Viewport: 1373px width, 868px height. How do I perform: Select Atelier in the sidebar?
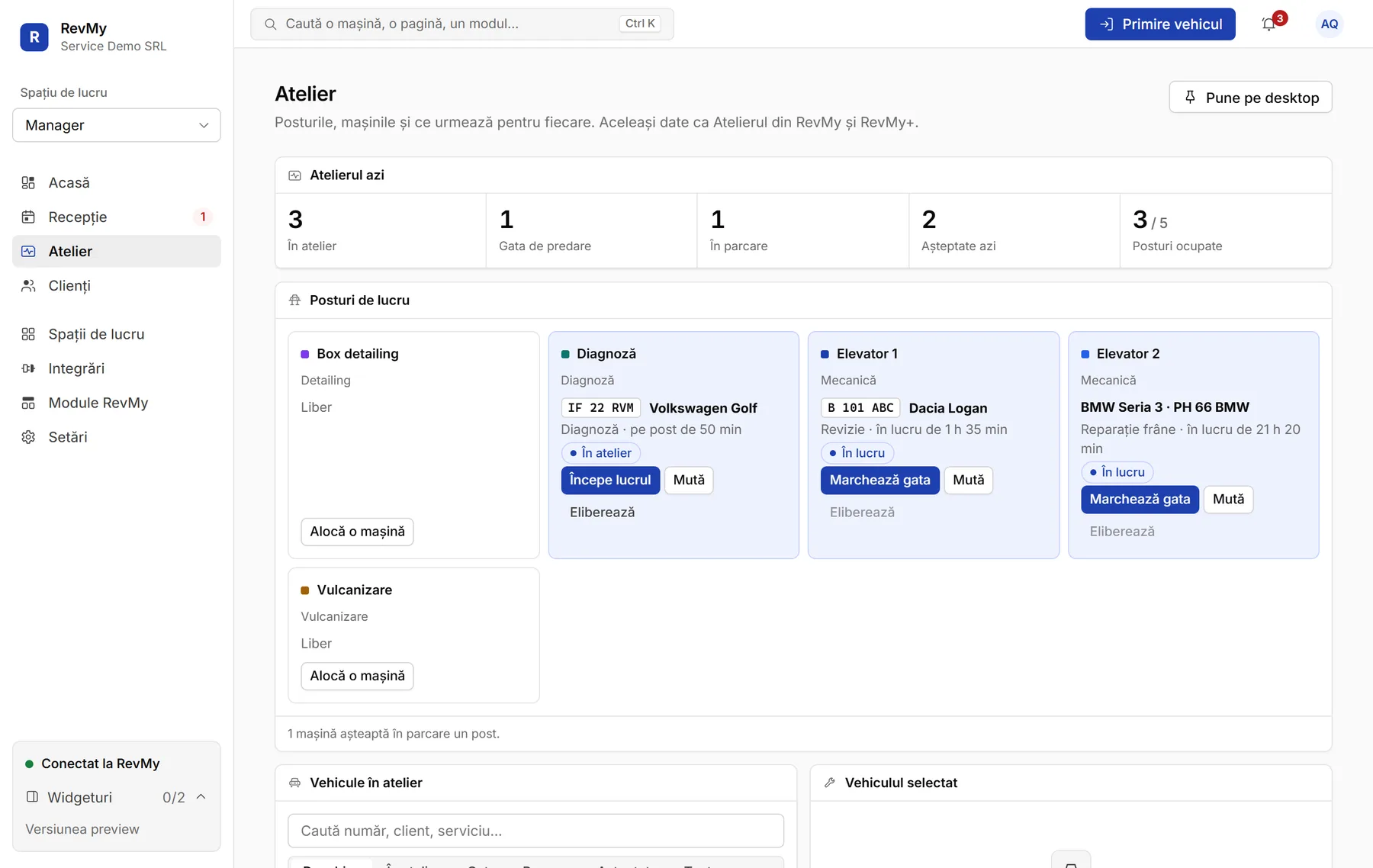tap(117, 251)
